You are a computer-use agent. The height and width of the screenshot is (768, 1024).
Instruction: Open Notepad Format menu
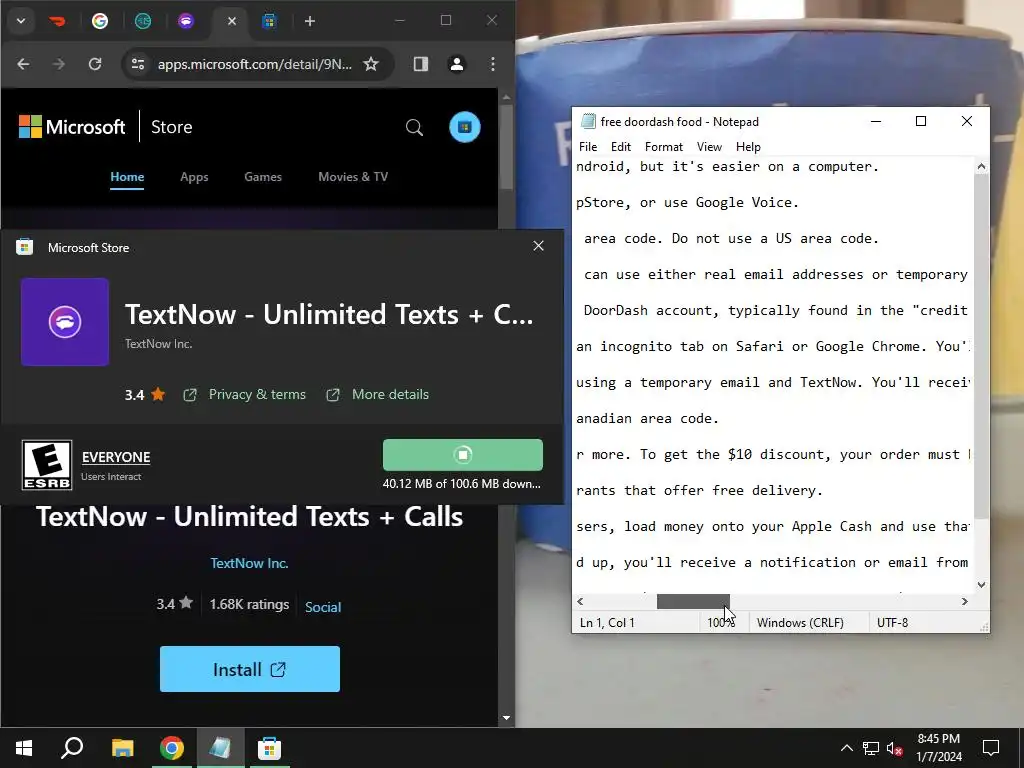pos(664,147)
